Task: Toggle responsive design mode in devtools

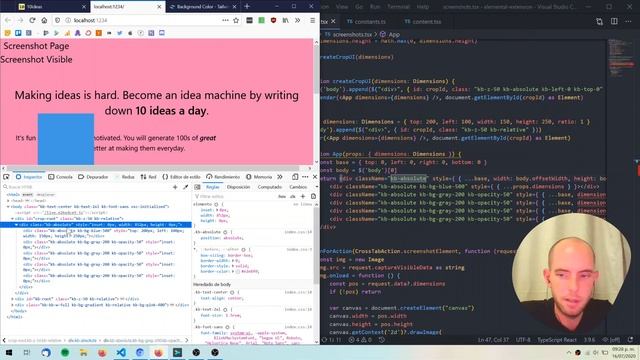Action: point(295,177)
